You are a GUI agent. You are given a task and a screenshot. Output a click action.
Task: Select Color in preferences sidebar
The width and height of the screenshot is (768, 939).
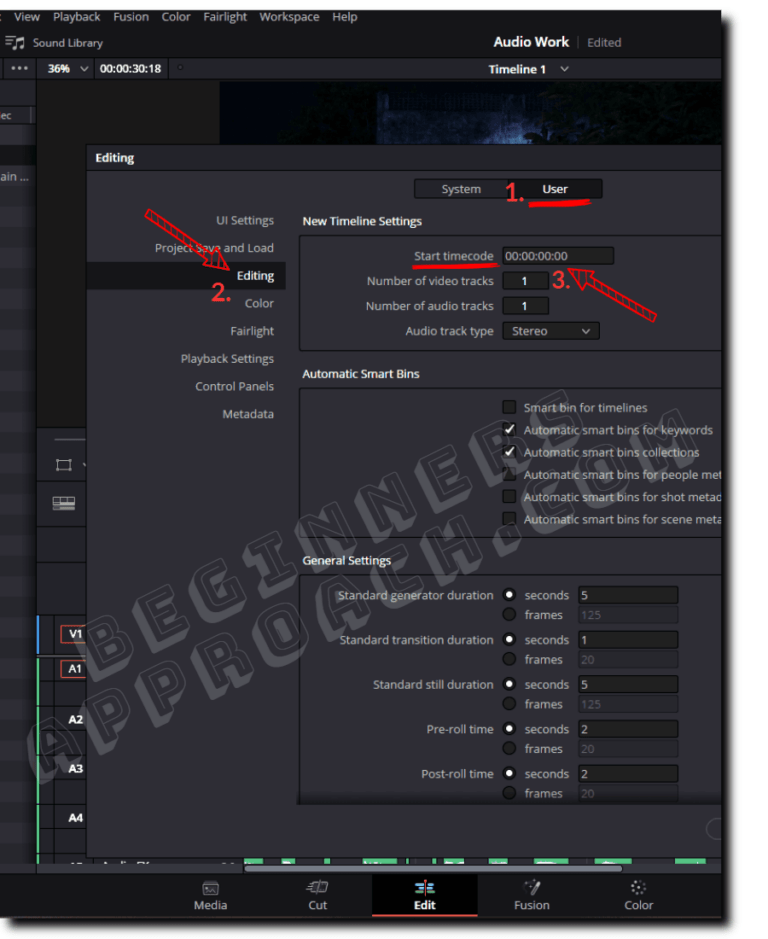(259, 303)
